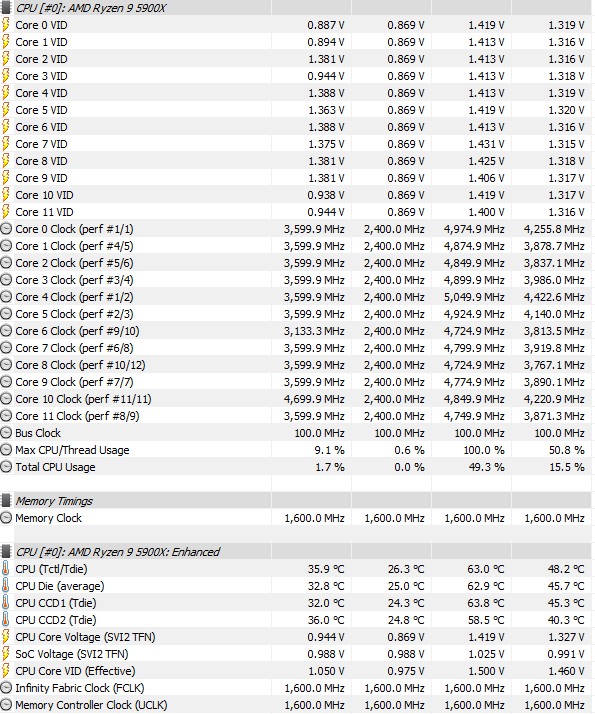Click the 35.9 °C current Tctl/Tdie value
This screenshot has width=595, height=714.
pyautogui.click(x=326, y=569)
